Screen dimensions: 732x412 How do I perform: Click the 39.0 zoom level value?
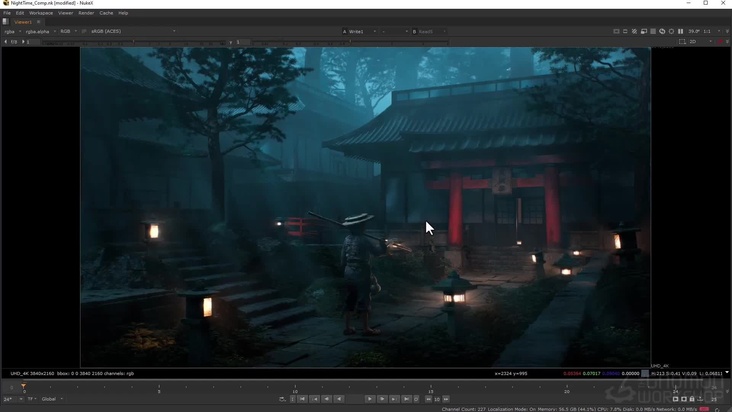click(694, 31)
